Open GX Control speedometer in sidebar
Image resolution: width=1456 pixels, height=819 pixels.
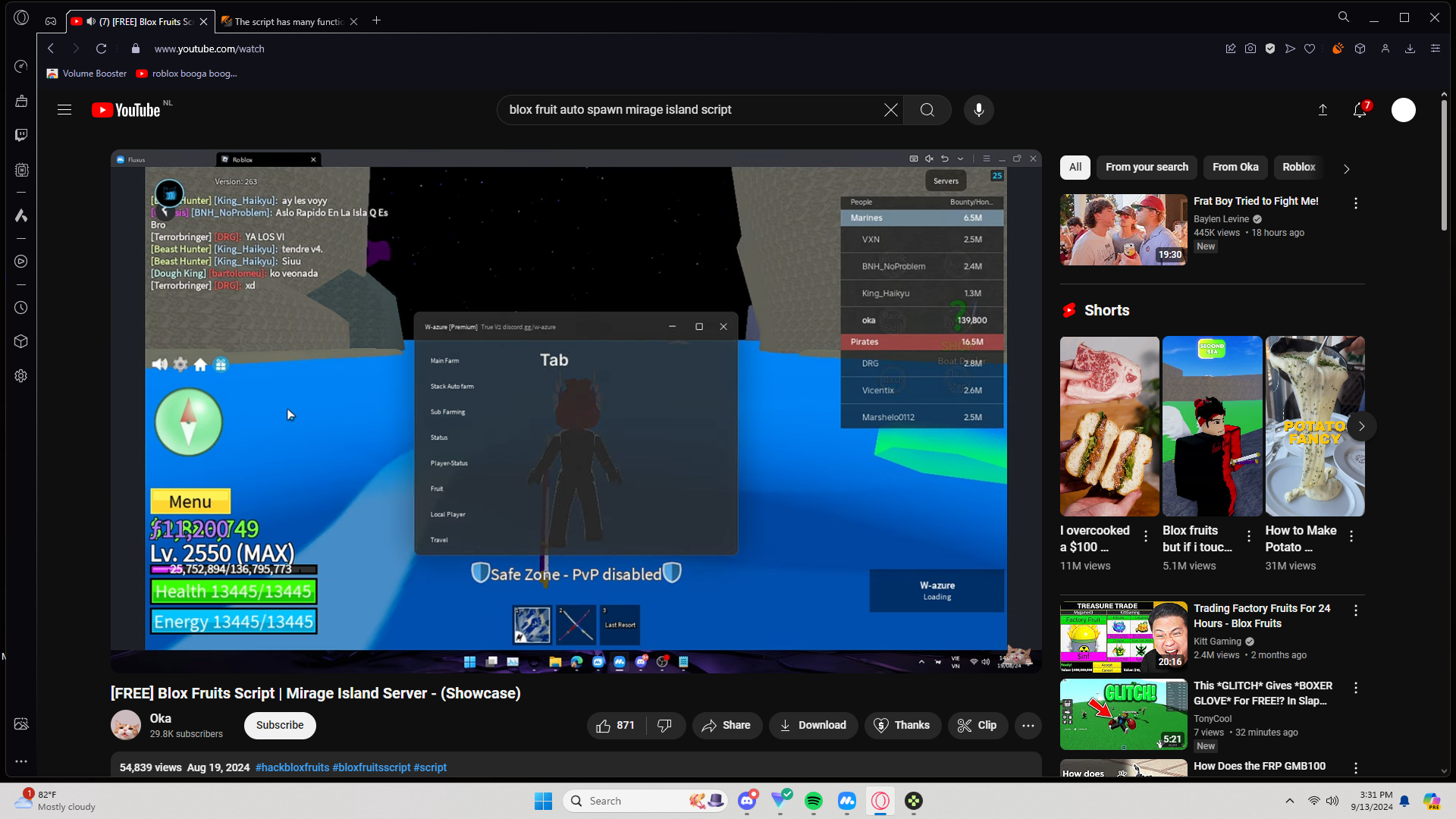21,67
